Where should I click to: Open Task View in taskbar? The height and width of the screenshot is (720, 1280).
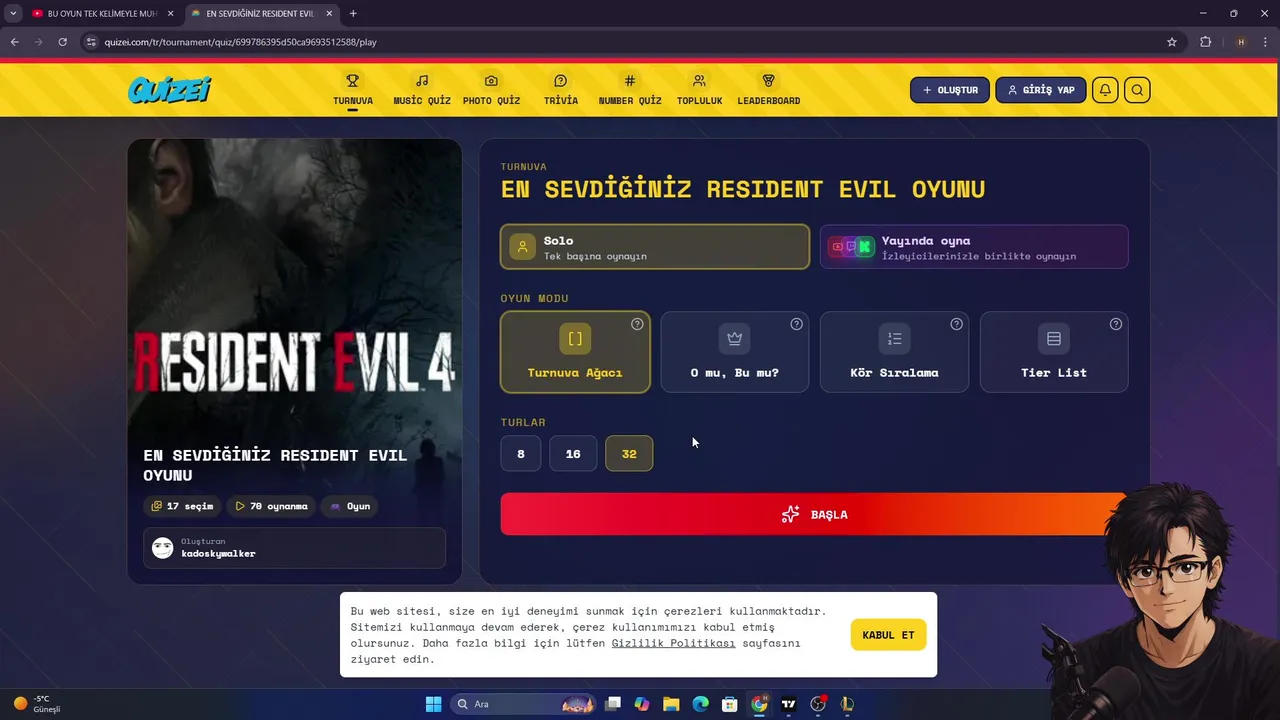(613, 704)
